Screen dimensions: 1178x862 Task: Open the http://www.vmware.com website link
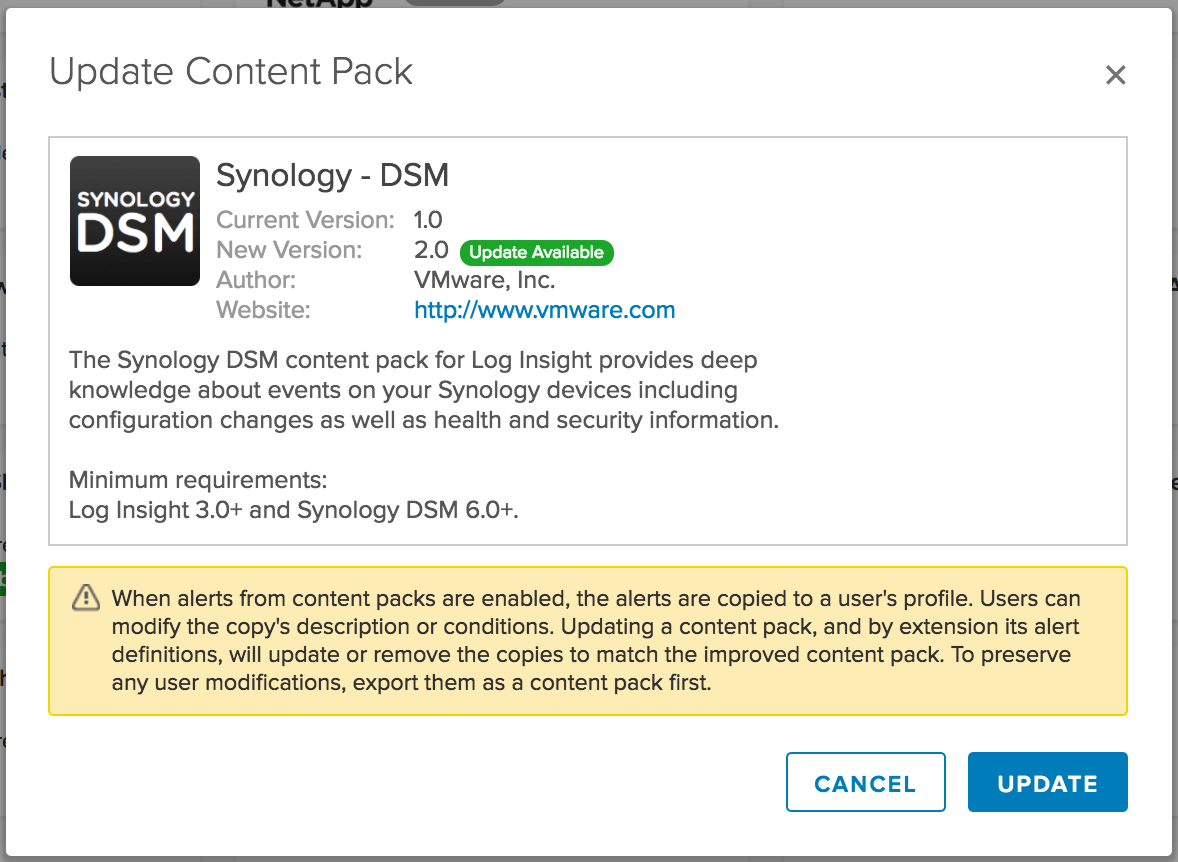pyautogui.click(x=545, y=310)
